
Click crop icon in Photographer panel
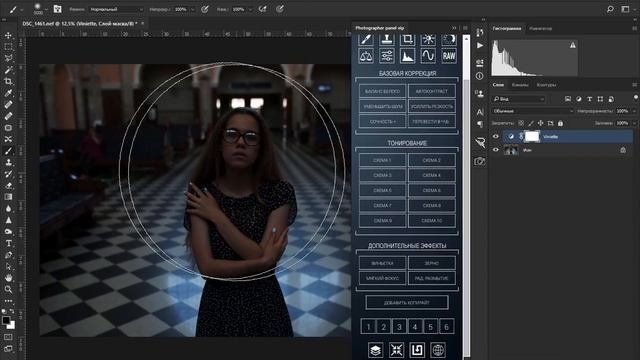pyautogui.click(x=407, y=39)
